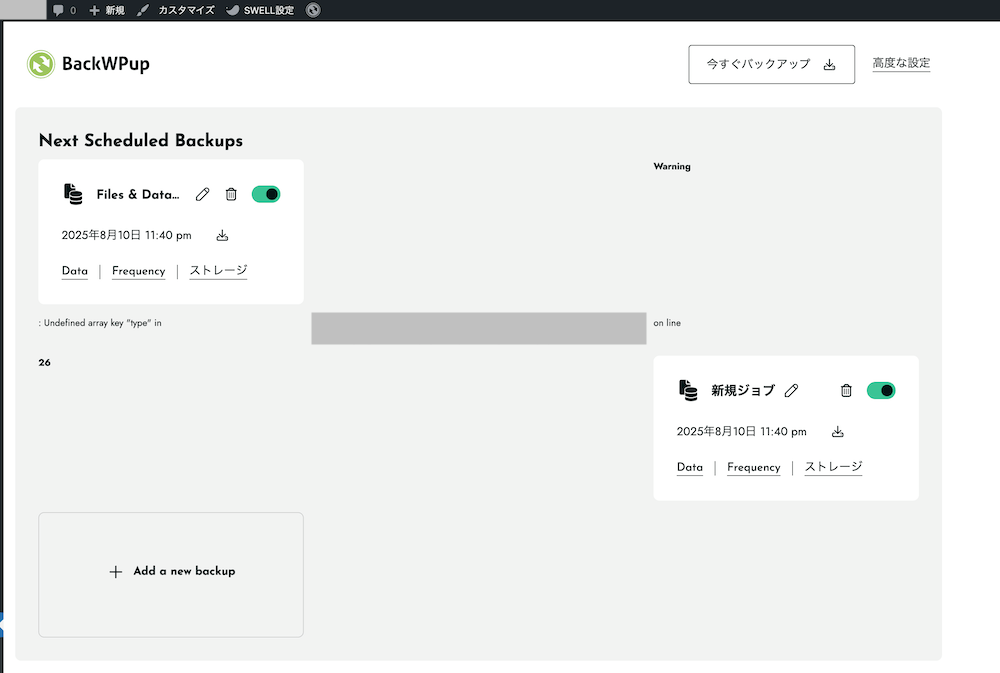Delete the 新規ジョブ backup via trash icon
Screen dimensions: 1000x673
(x=846, y=390)
